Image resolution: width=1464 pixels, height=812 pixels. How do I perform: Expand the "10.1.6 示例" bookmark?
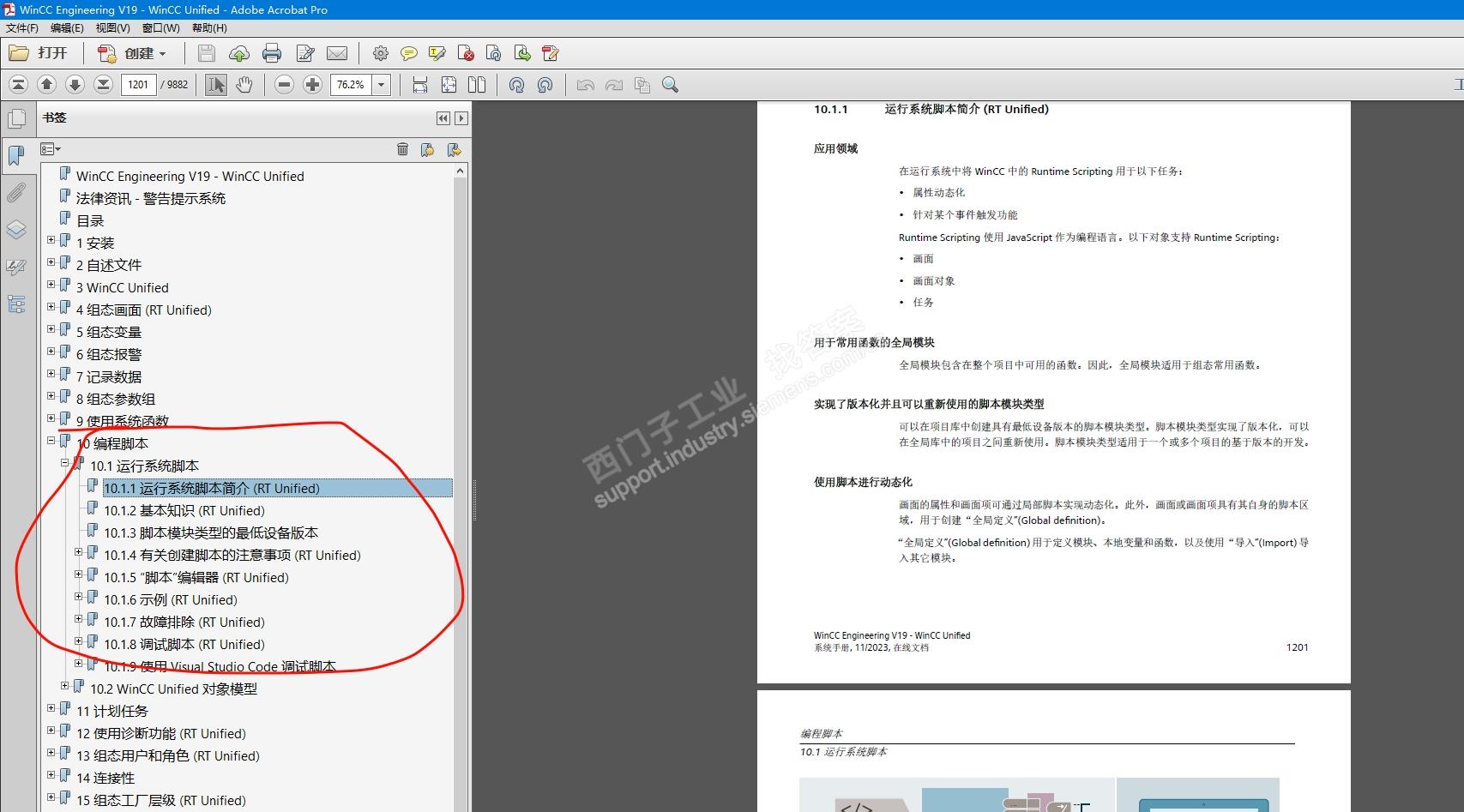[79, 597]
